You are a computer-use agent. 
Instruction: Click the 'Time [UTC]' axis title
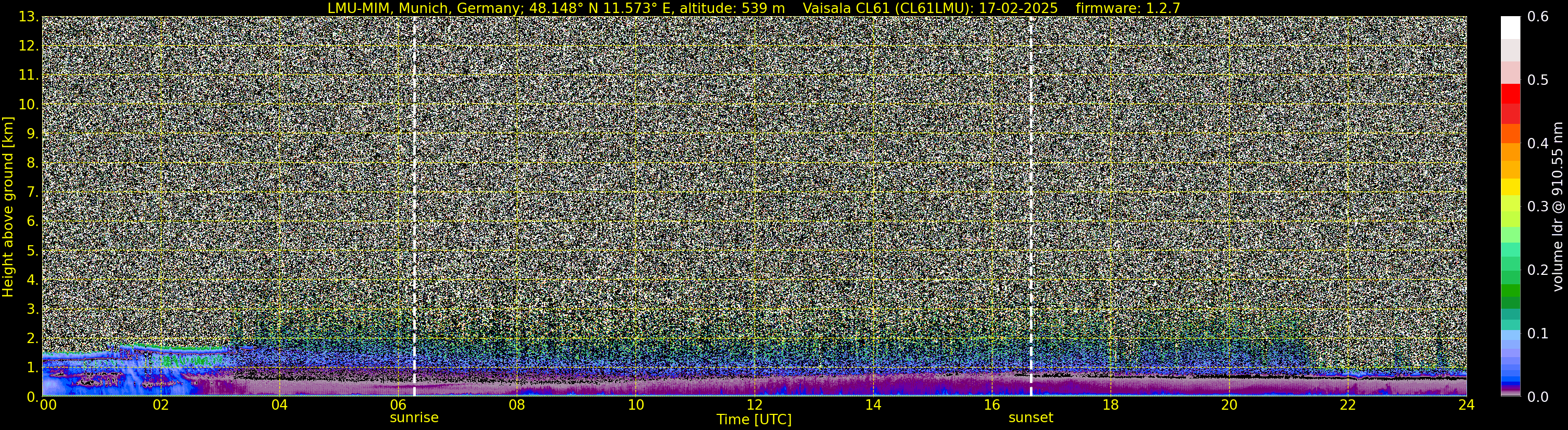point(754,420)
